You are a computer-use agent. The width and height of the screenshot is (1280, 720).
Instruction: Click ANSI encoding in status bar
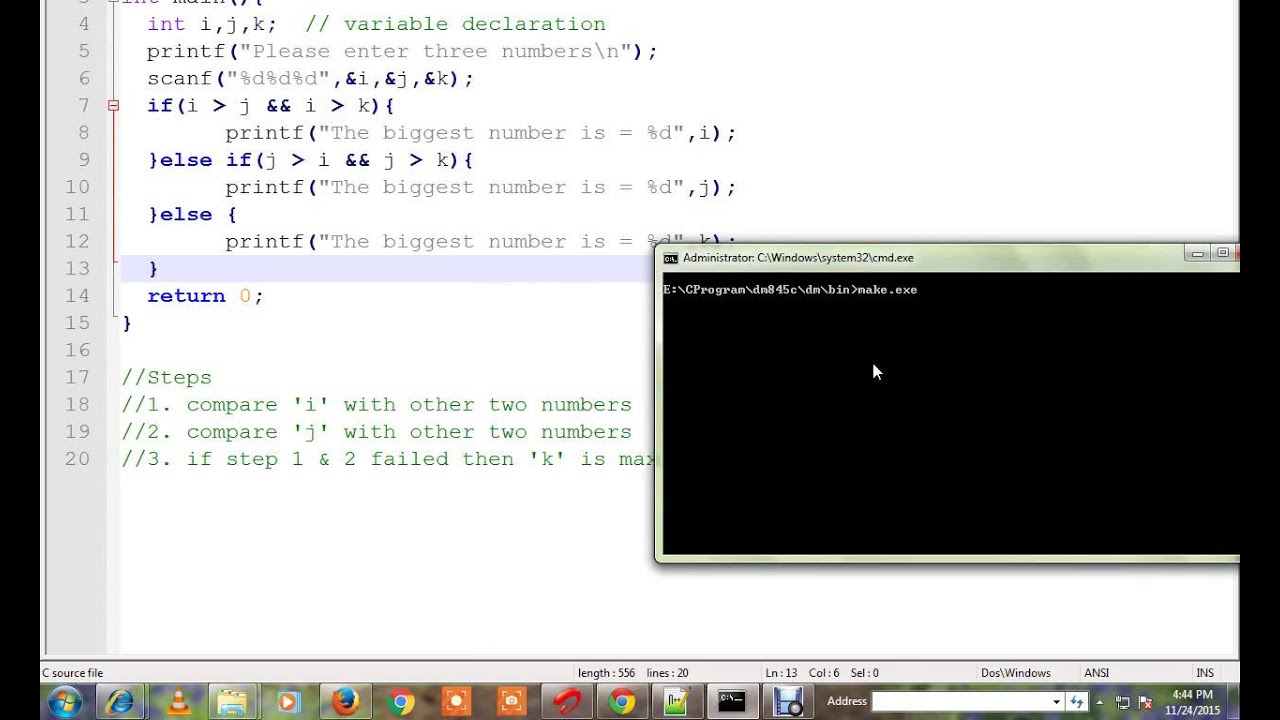point(1096,673)
